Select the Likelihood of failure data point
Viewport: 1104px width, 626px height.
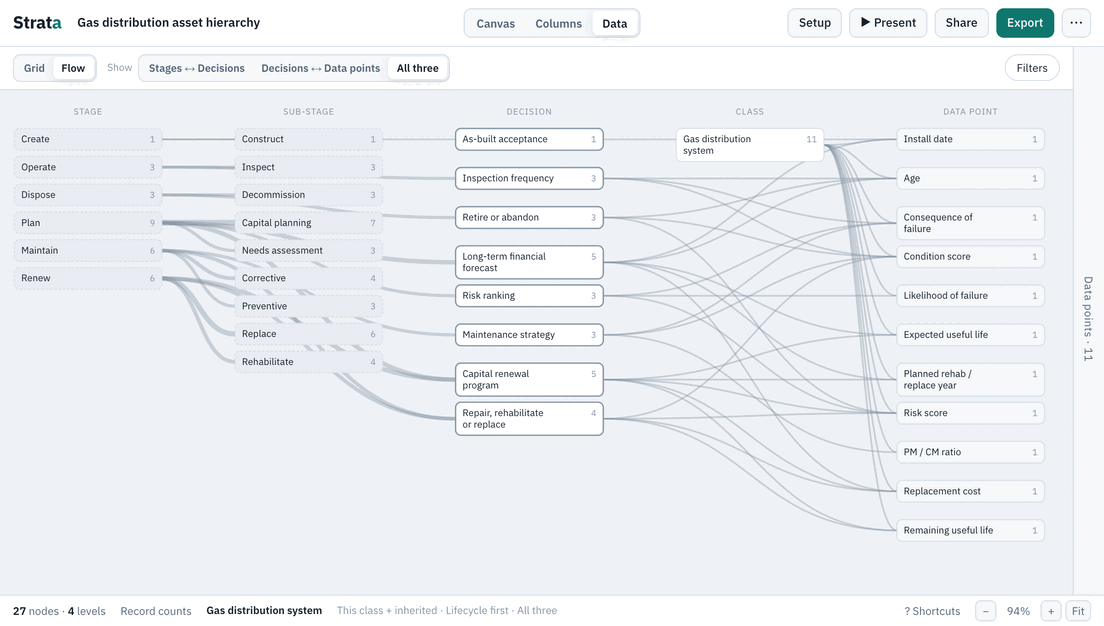[x=970, y=296]
